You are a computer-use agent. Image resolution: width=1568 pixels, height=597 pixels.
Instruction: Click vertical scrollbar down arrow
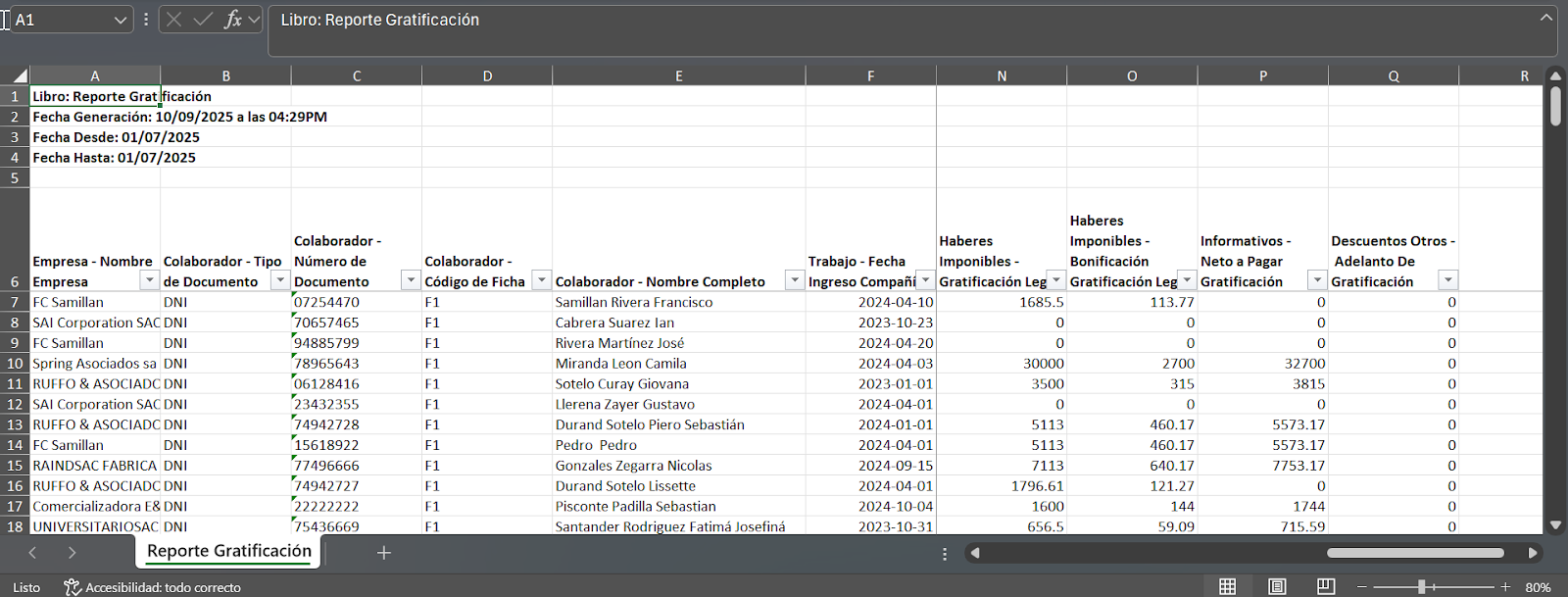coord(1555,525)
